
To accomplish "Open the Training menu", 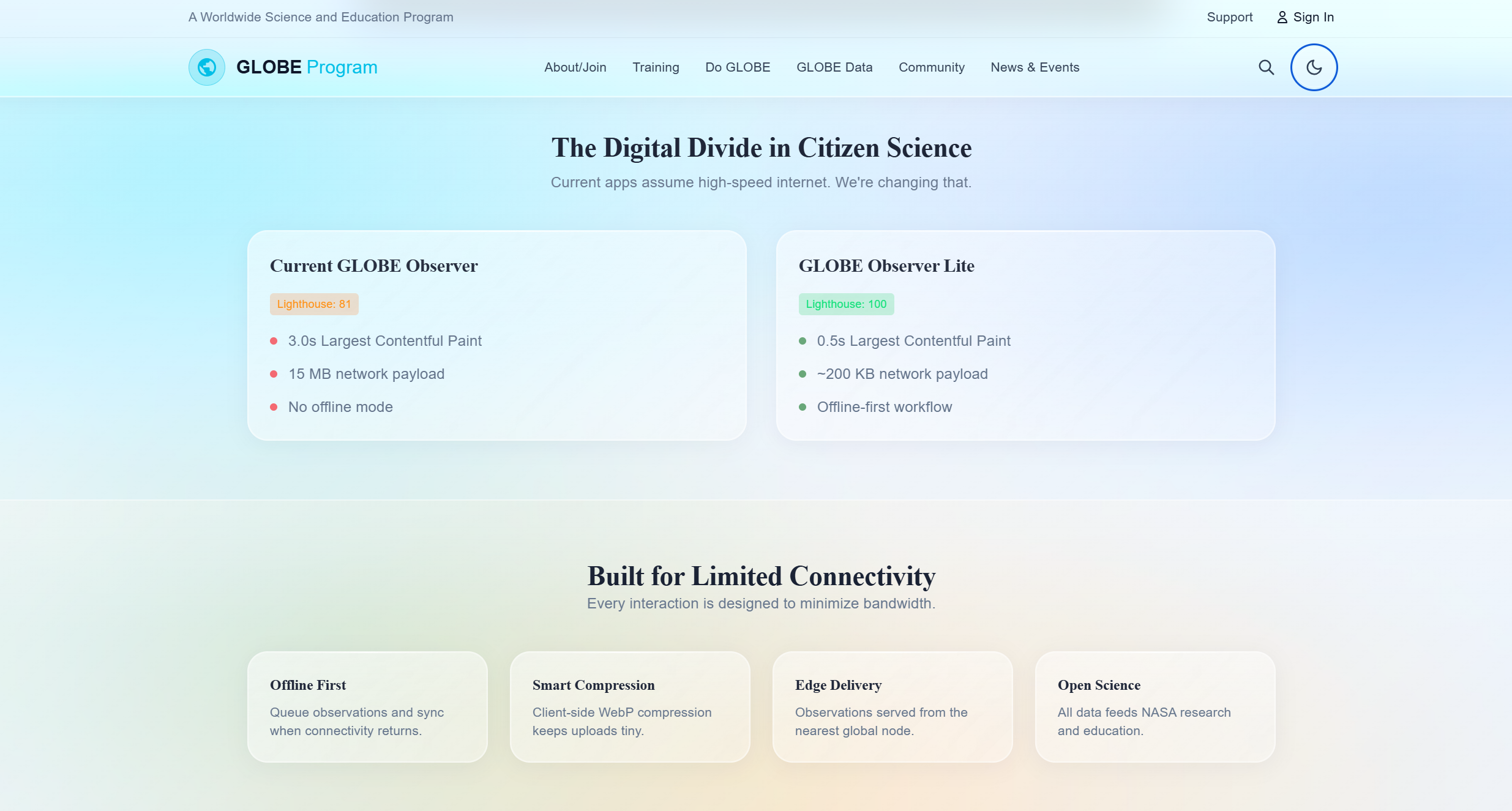I will 656,67.
